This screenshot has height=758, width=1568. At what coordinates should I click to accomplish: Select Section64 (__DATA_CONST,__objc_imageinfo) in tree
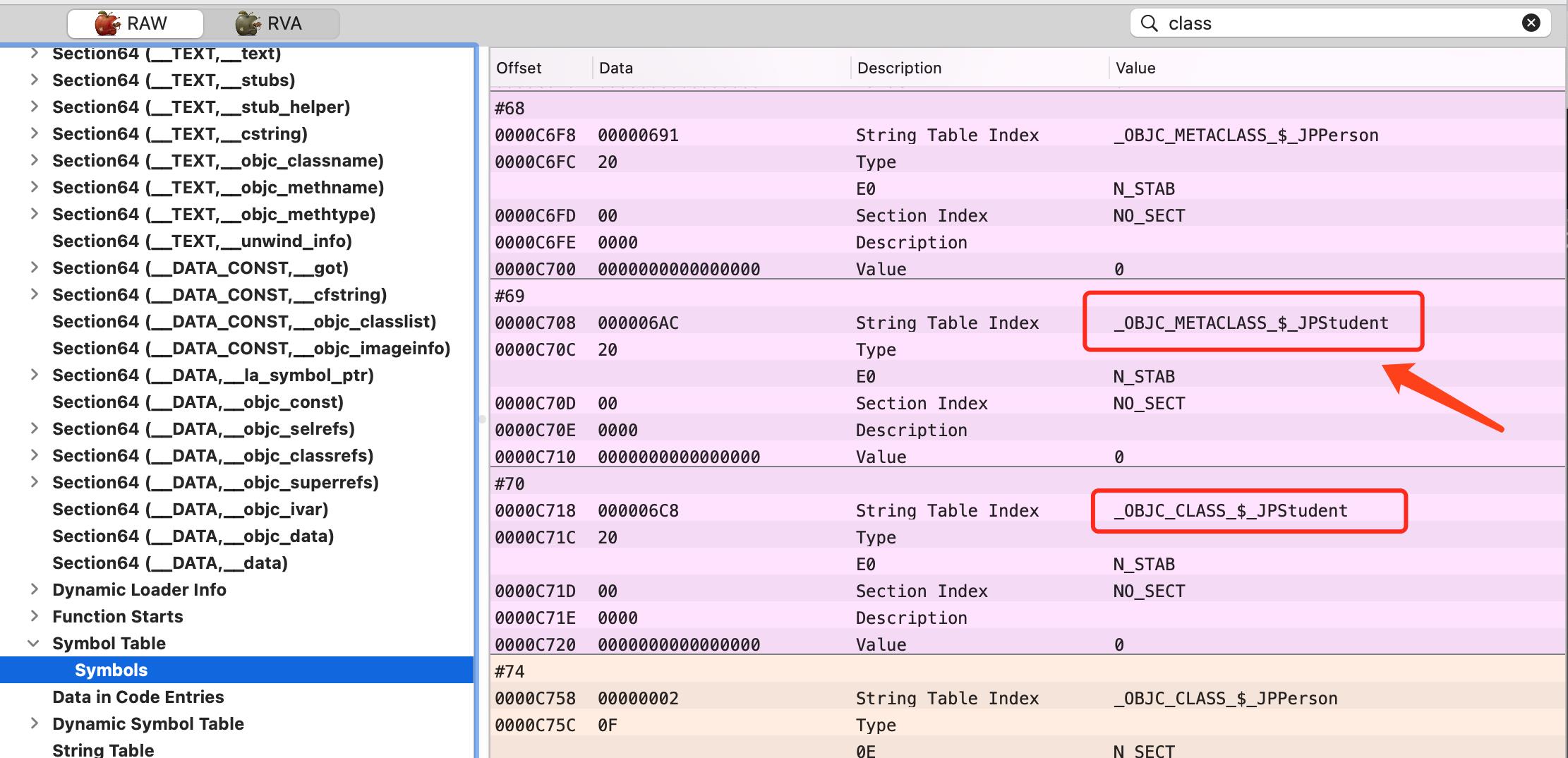(x=251, y=349)
